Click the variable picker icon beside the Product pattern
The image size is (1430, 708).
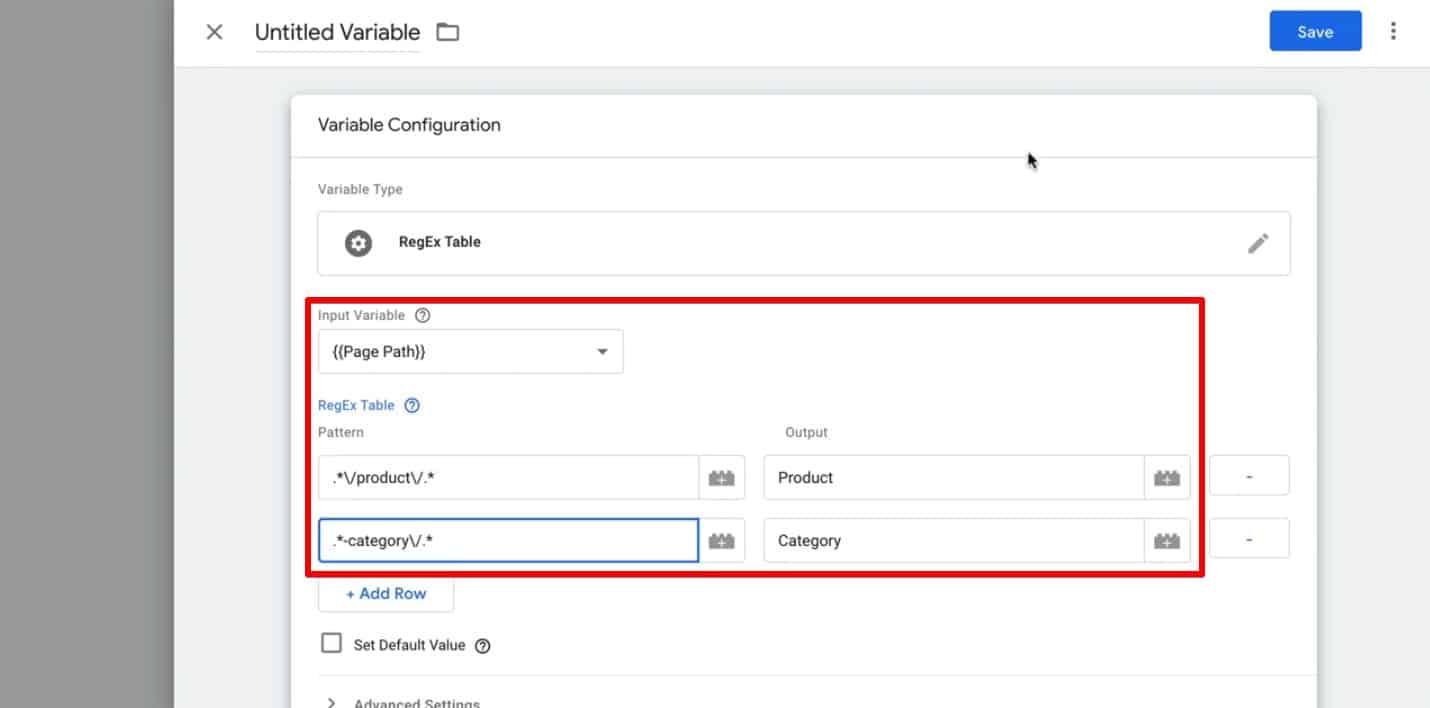click(x=723, y=477)
